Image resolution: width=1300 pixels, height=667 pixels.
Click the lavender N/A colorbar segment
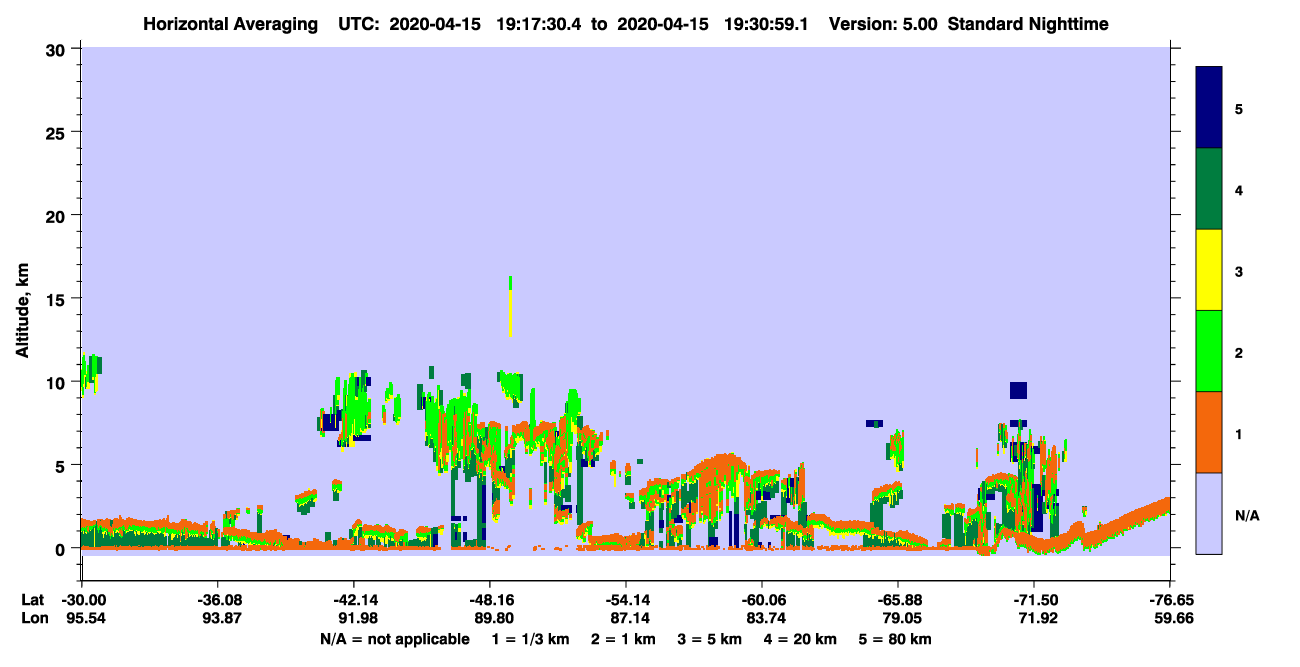pyautogui.click(x=1209, y=513)
